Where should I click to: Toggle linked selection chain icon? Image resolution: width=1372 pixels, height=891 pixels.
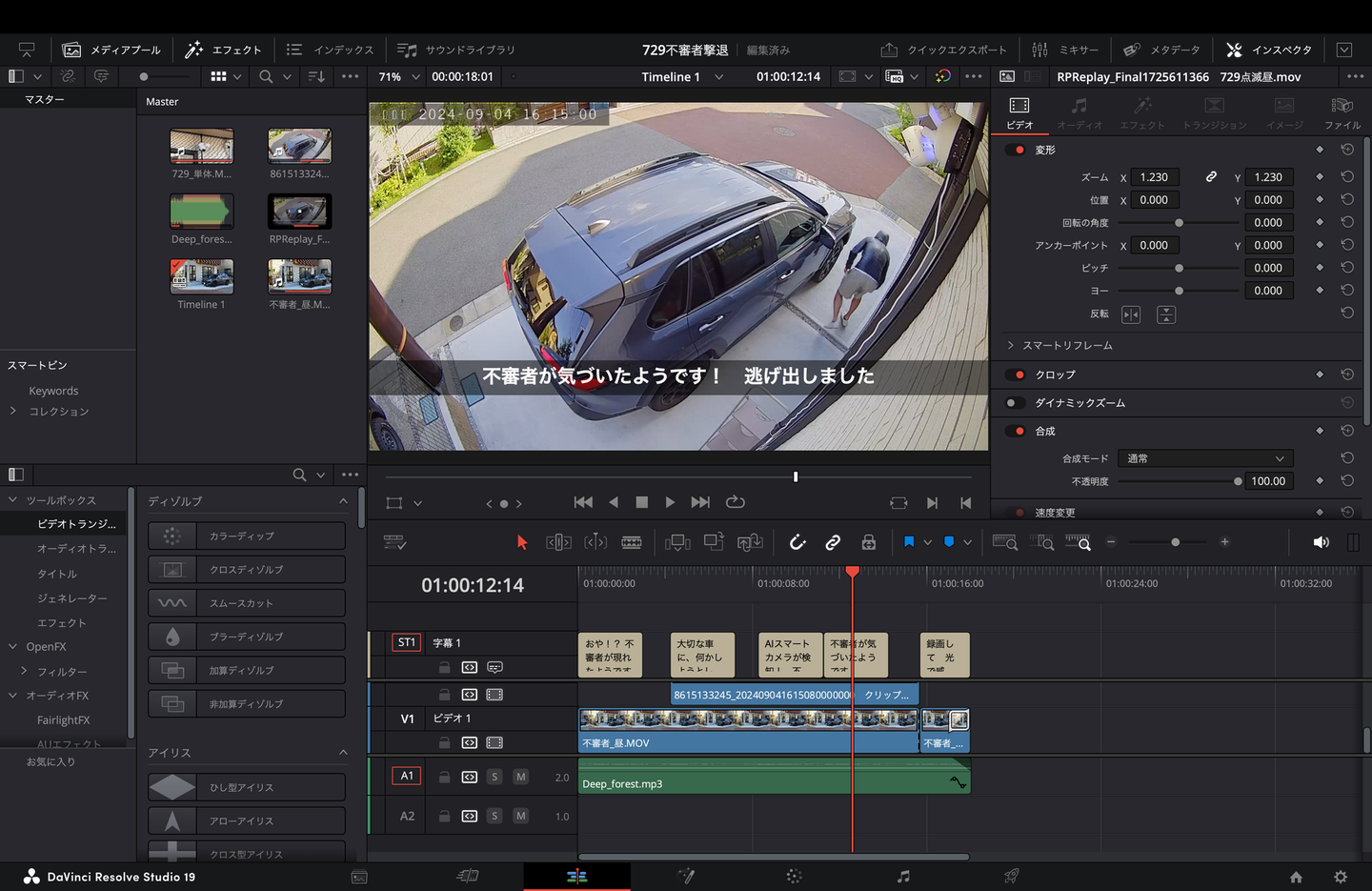[x=833, y=542]
